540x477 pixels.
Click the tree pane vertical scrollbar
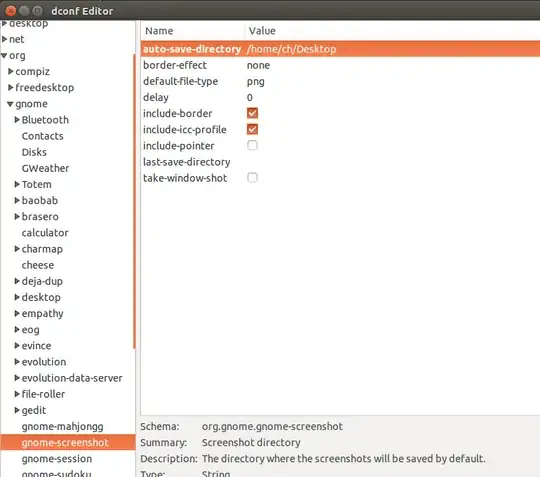point(134,201)
